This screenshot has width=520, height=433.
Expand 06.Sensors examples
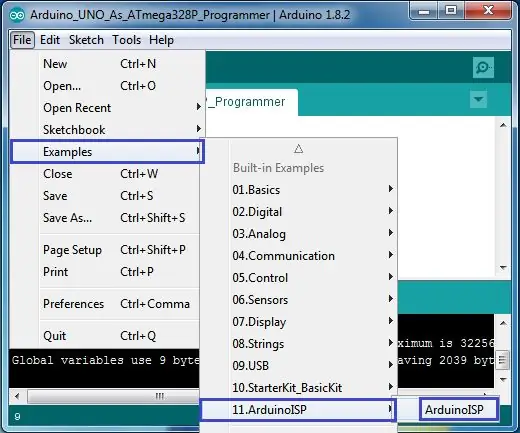tap(299, 300)
